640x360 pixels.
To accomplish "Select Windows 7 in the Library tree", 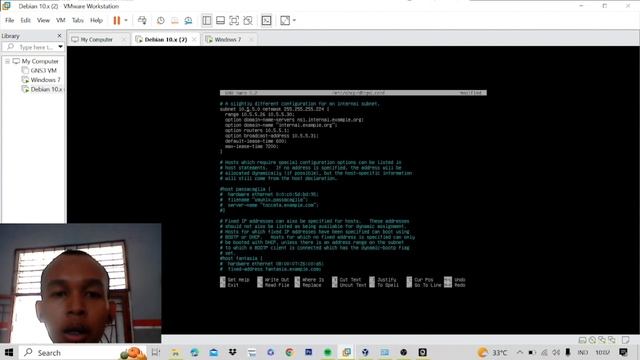I will coord(45,80).
